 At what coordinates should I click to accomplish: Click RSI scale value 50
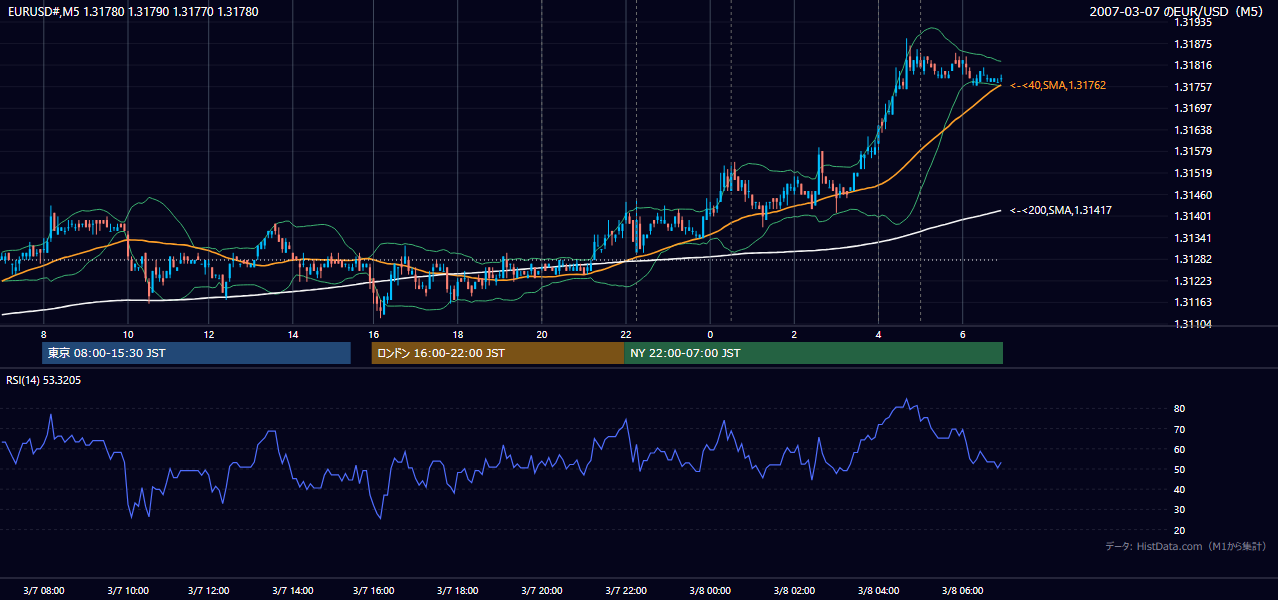pos(1180,469)
